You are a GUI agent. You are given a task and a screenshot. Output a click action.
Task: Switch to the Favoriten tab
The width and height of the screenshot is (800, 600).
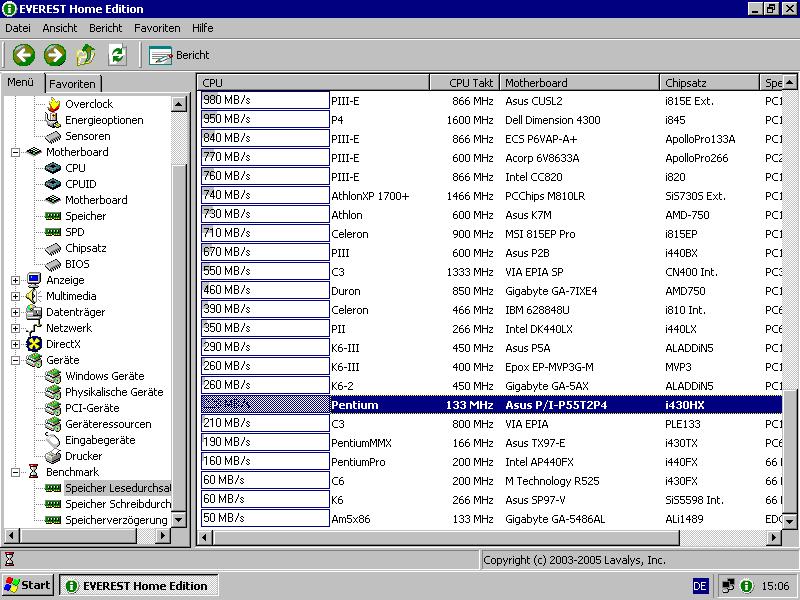pos(72,84)
